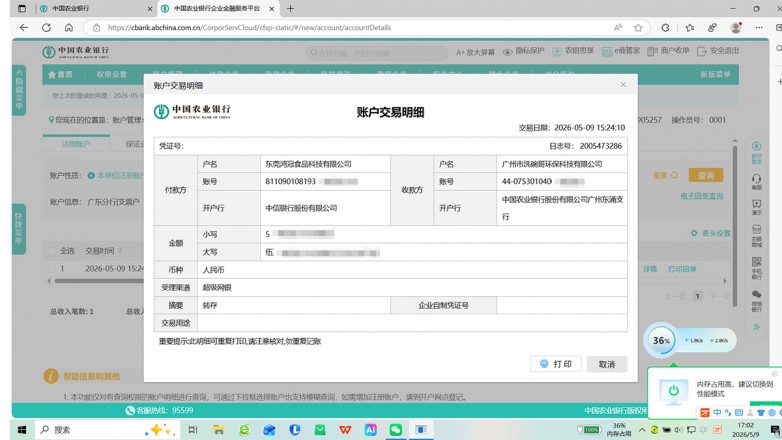Click the 企业自制凭证号 cell

pyautogui.click(x=443, y=305)
